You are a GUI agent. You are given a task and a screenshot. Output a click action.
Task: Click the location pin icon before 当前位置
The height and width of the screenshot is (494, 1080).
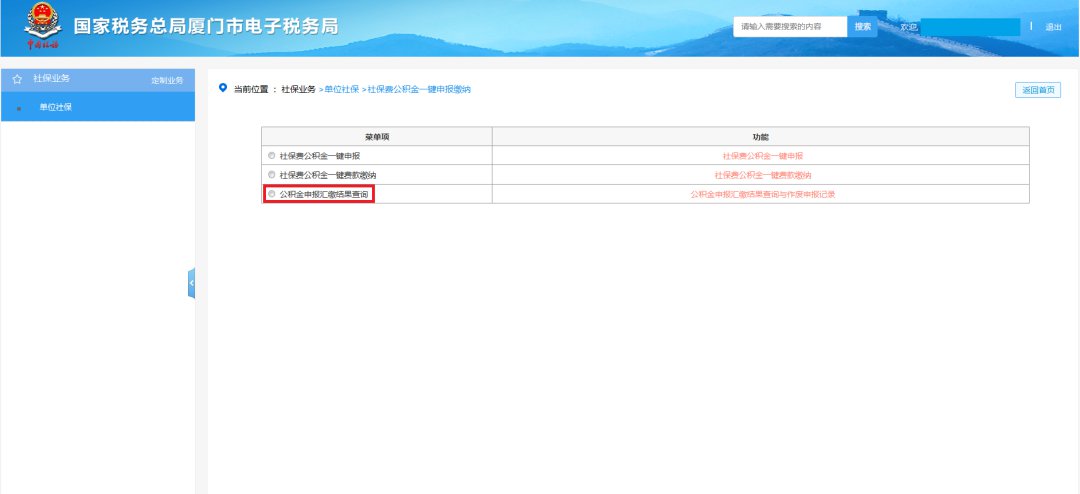pyautogui.click(x=222, y=88)
